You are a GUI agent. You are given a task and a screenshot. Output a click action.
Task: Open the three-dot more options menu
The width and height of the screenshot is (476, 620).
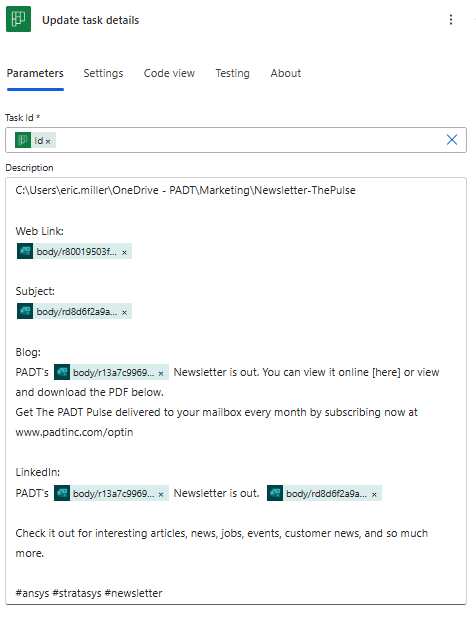[451, 20]
